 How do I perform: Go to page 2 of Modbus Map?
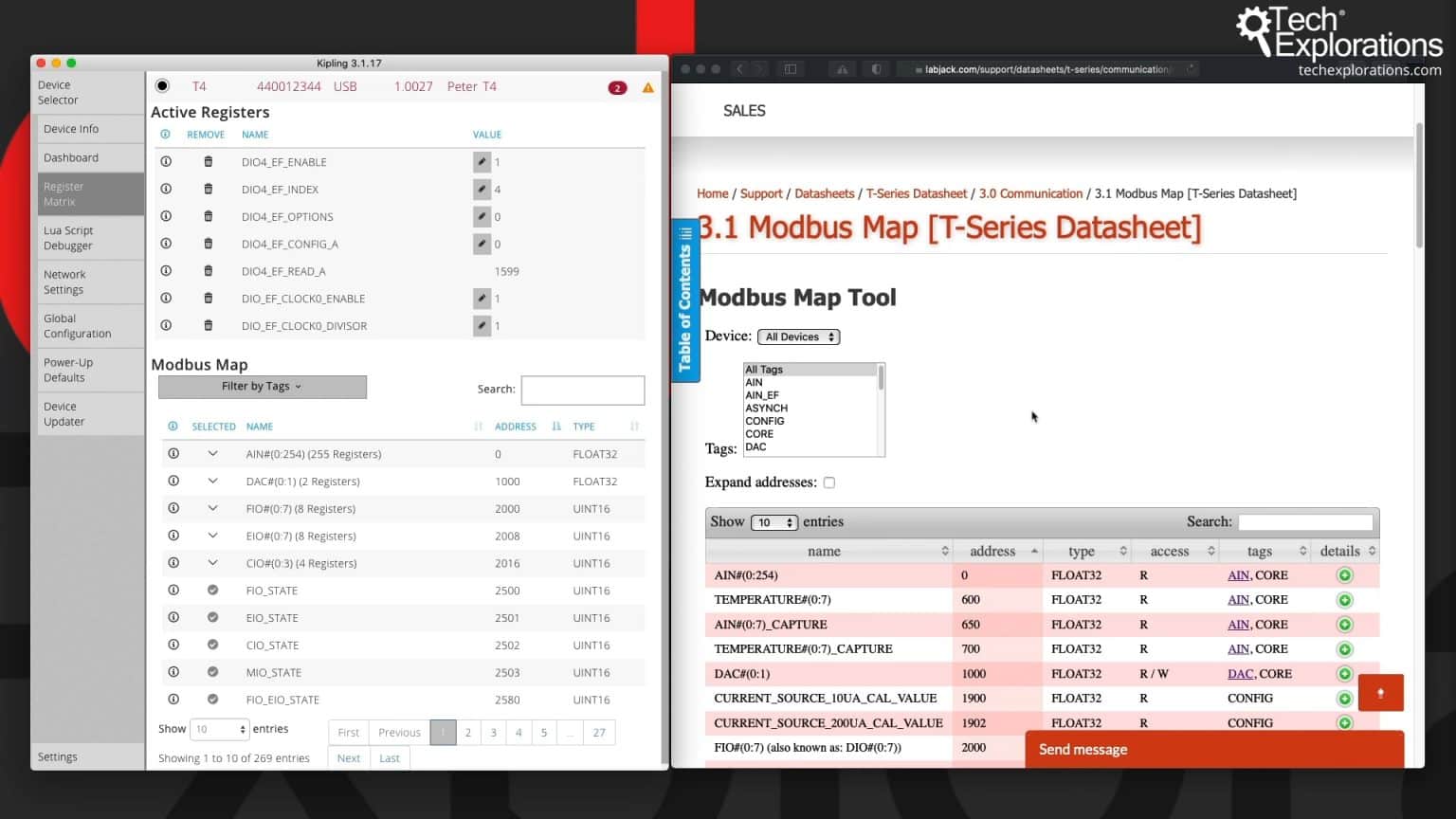click(468, 733)
